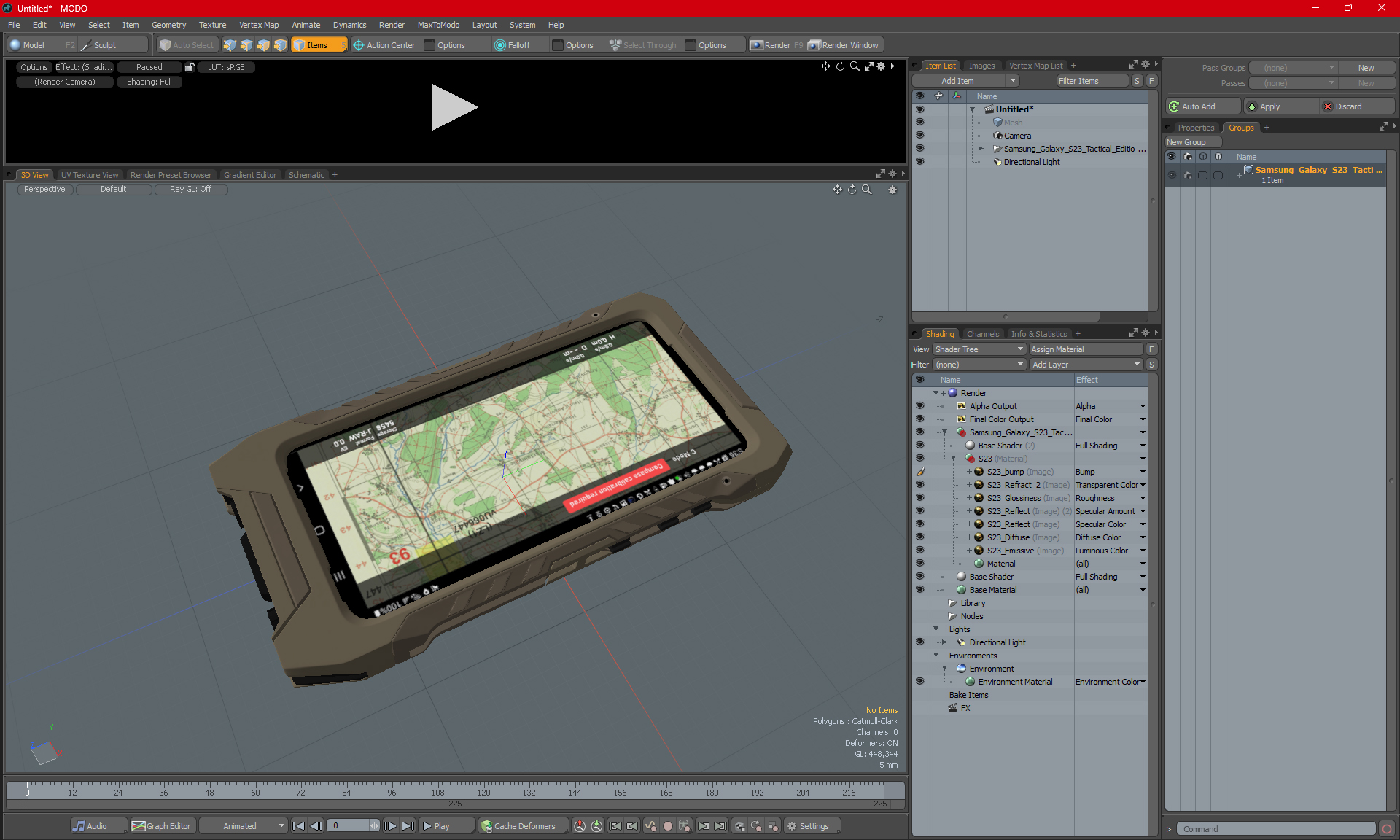Select the Vertices selection mode icon
Image resolution: width=1400 pixels, height=840 pixels.
pyautogui.click(x=230, y=45)
